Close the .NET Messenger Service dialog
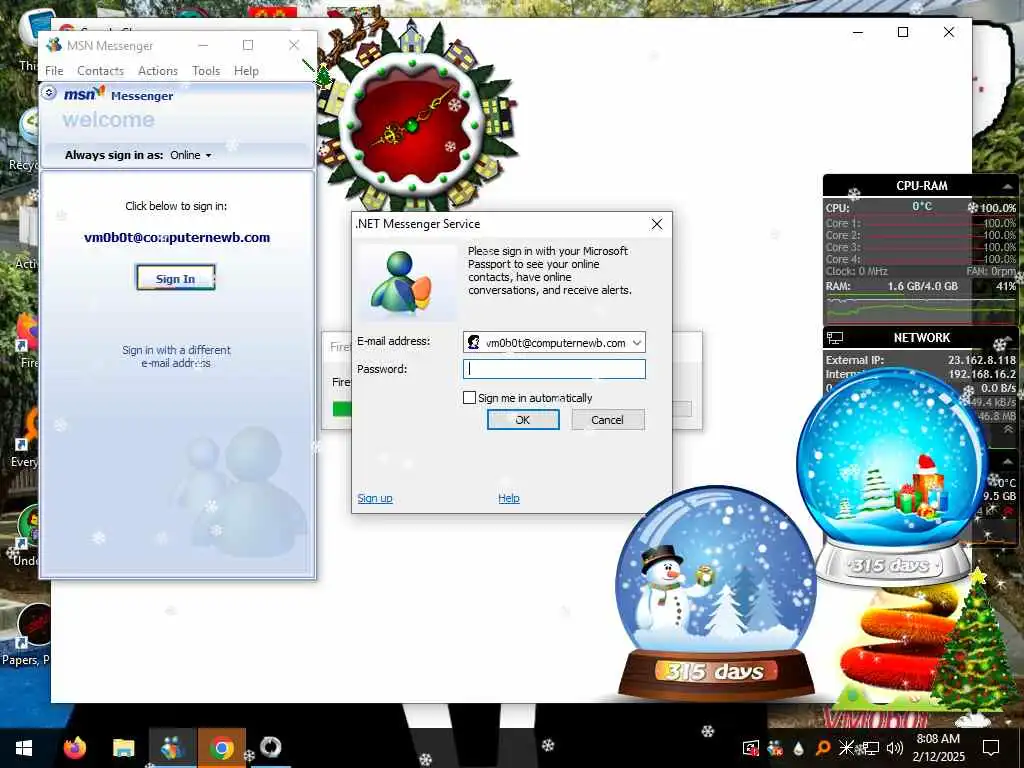The width and height of the screenshot is (1024, 768). [657, 224]
